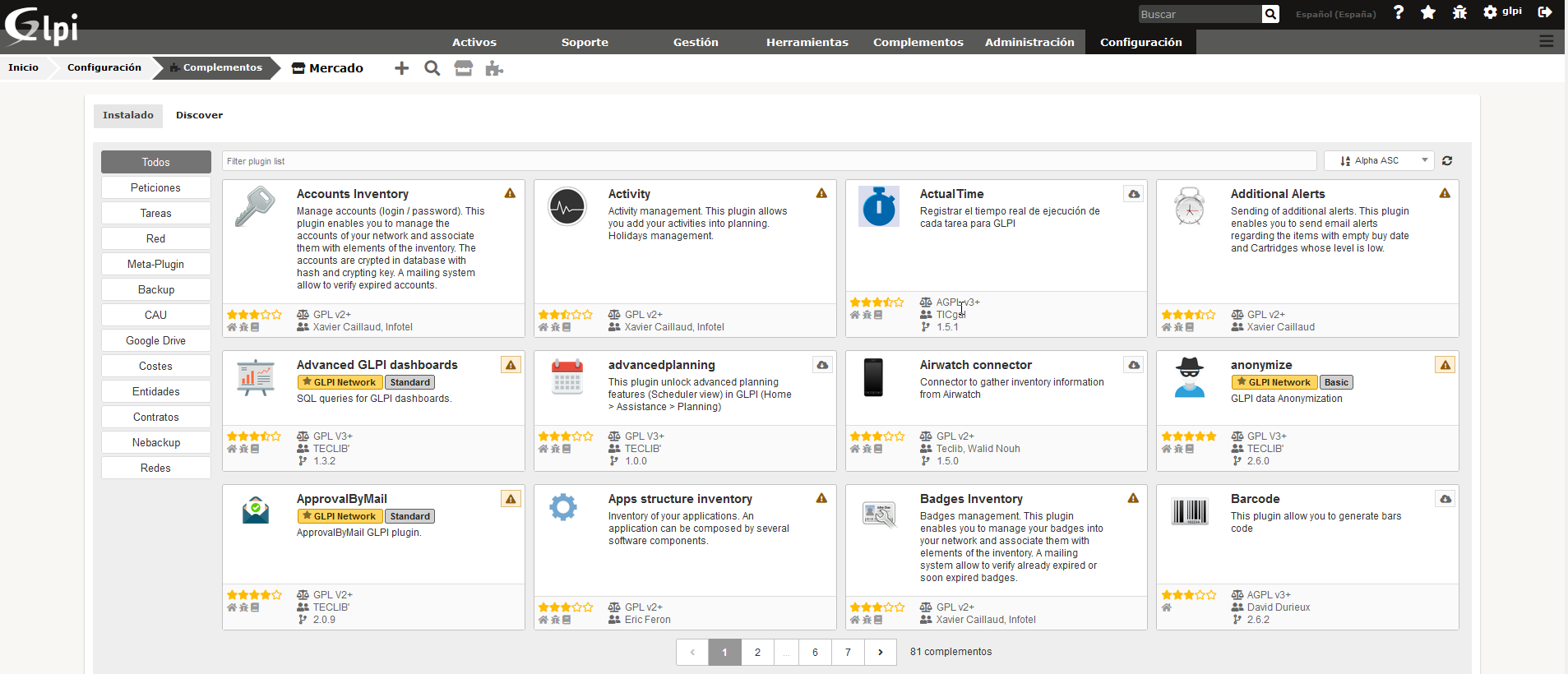Viewport: 1568px width, 674px height.
Task: Refresh the plugin list
Action: coord(1447,161)
